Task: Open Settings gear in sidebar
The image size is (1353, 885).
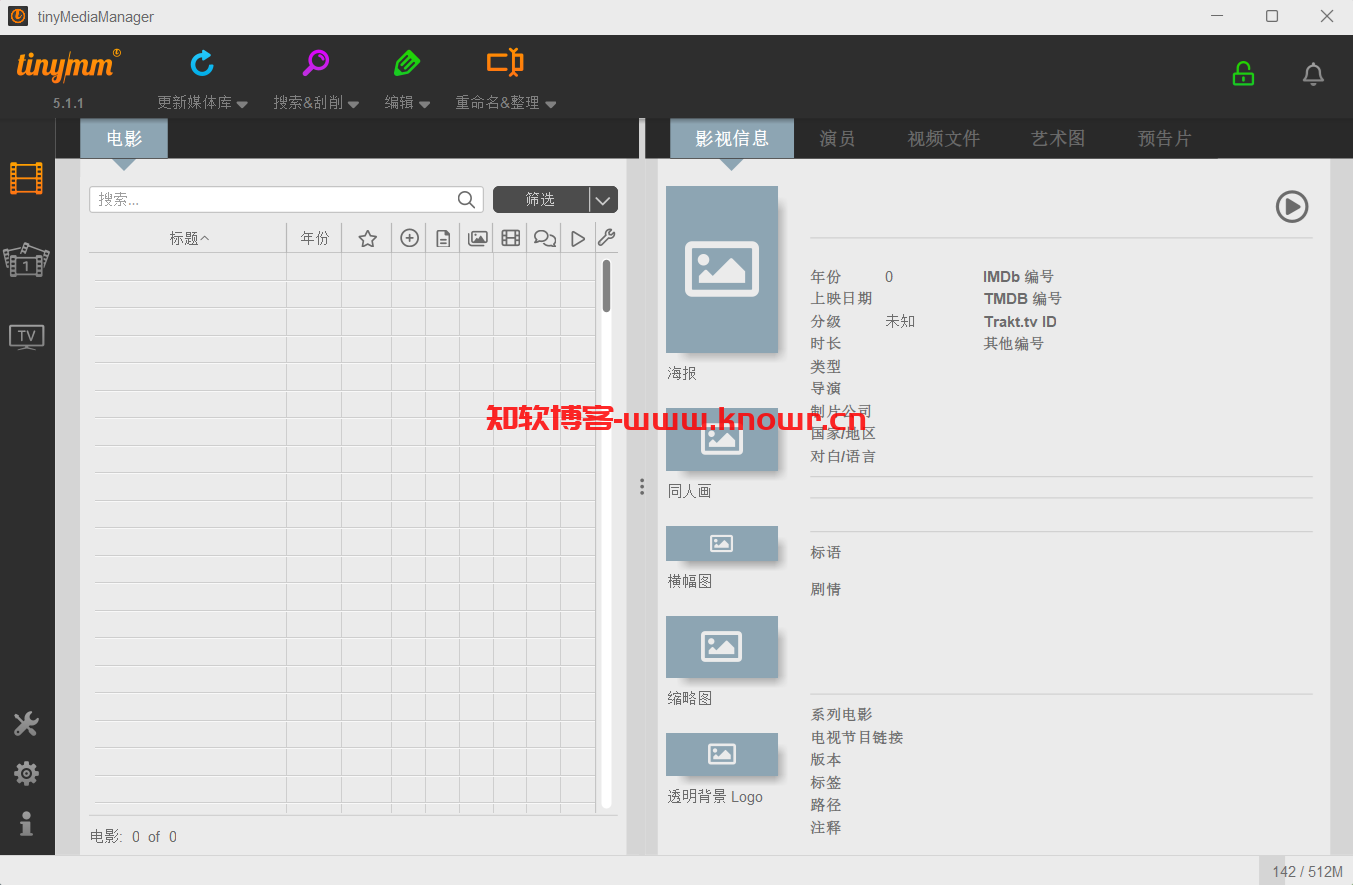Action: pos(26,773)
